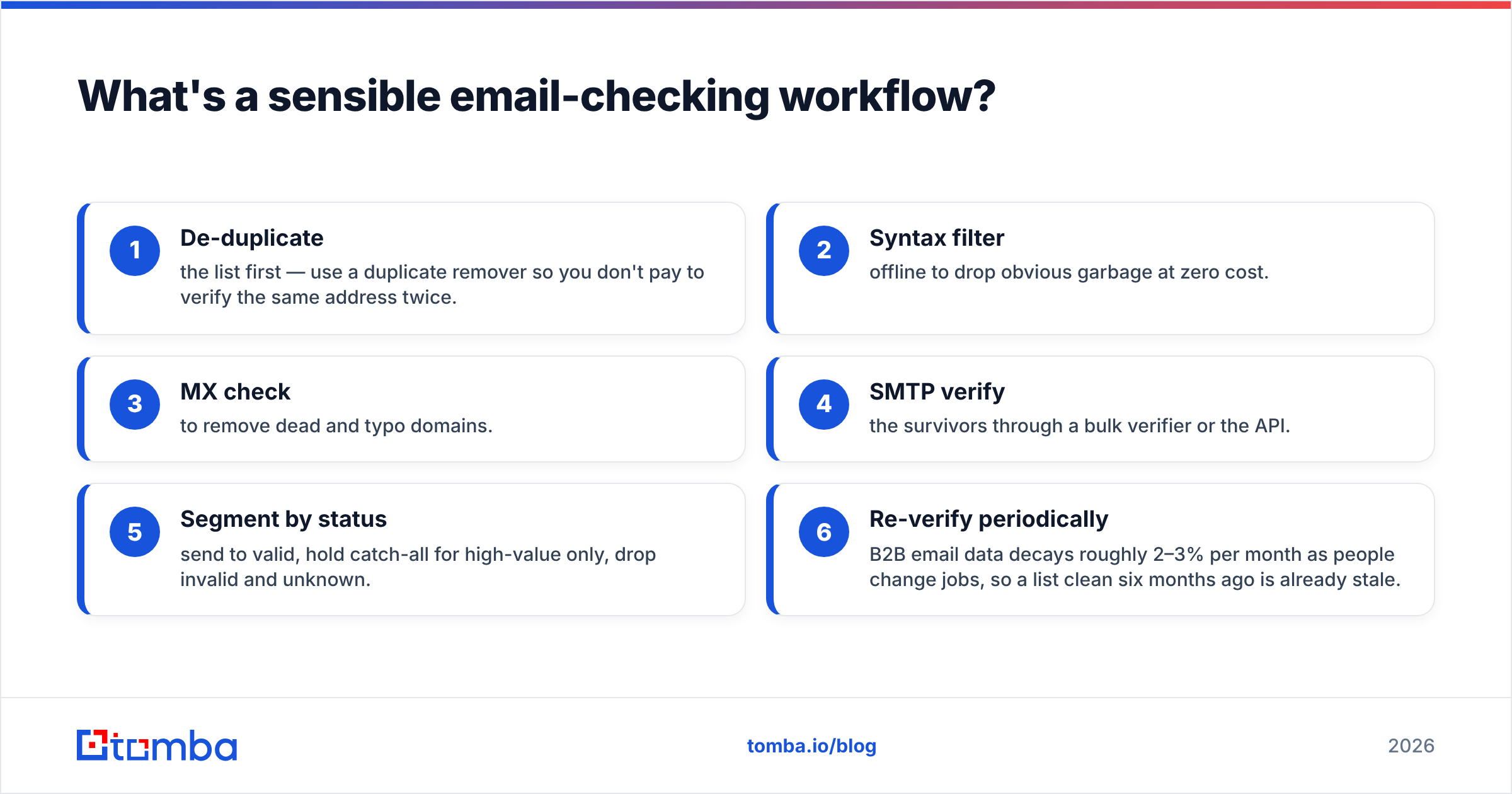1512x794 pixels.
Task: Click the '2026' year label
Action: pos(1411,746)
